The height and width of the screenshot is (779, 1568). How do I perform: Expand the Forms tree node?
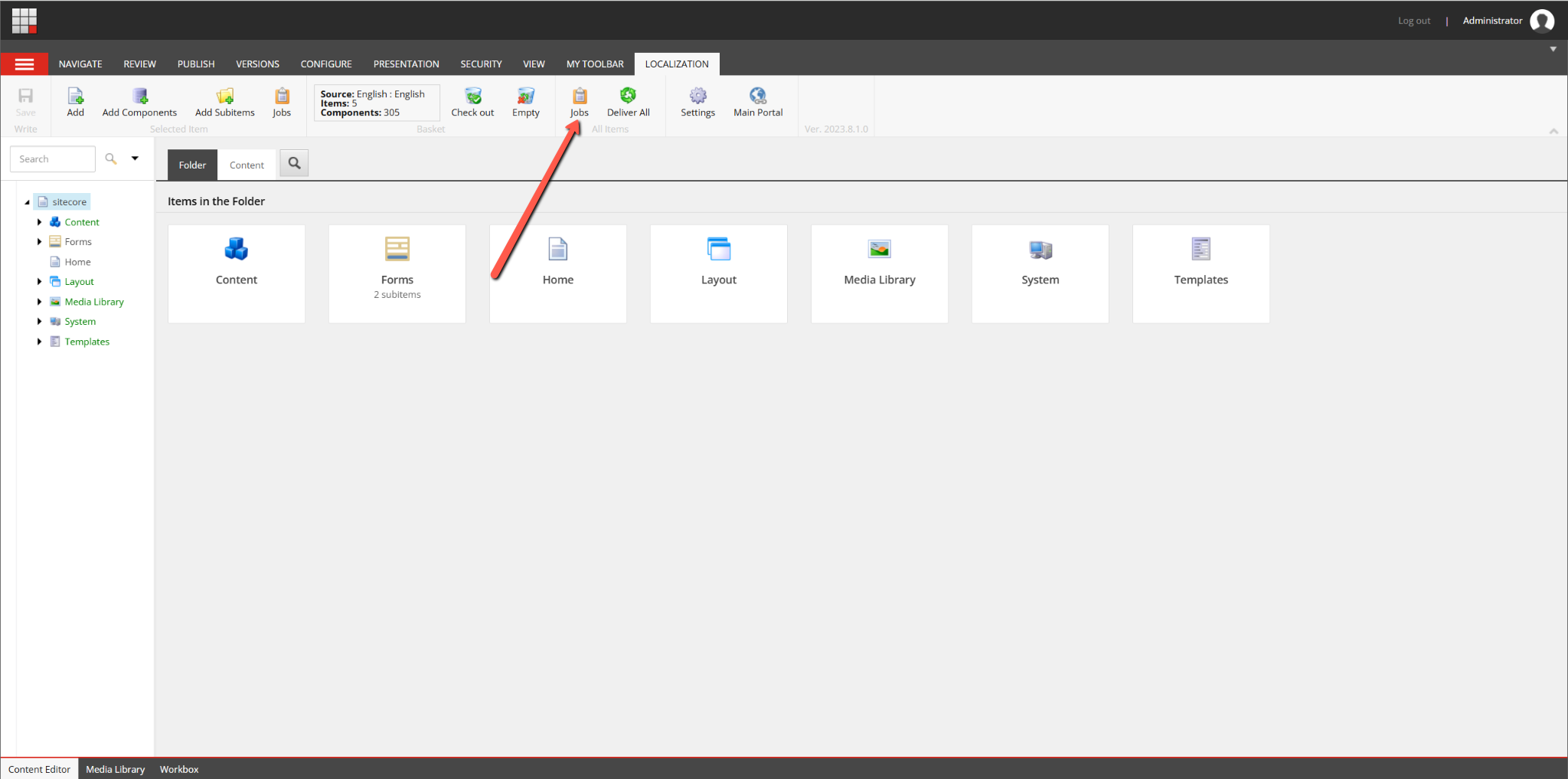(x=39, y=242)
